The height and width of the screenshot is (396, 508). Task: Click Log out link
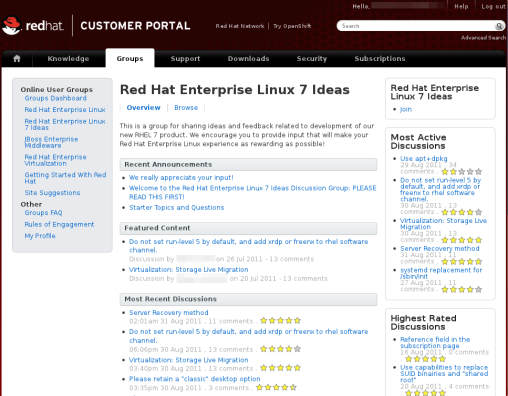[493, 6]
